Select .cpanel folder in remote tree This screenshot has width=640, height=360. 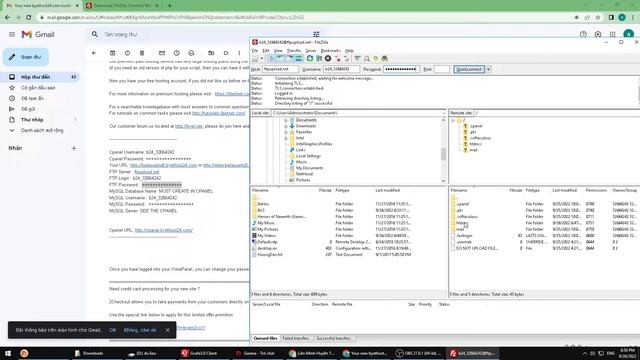(476, 126)
